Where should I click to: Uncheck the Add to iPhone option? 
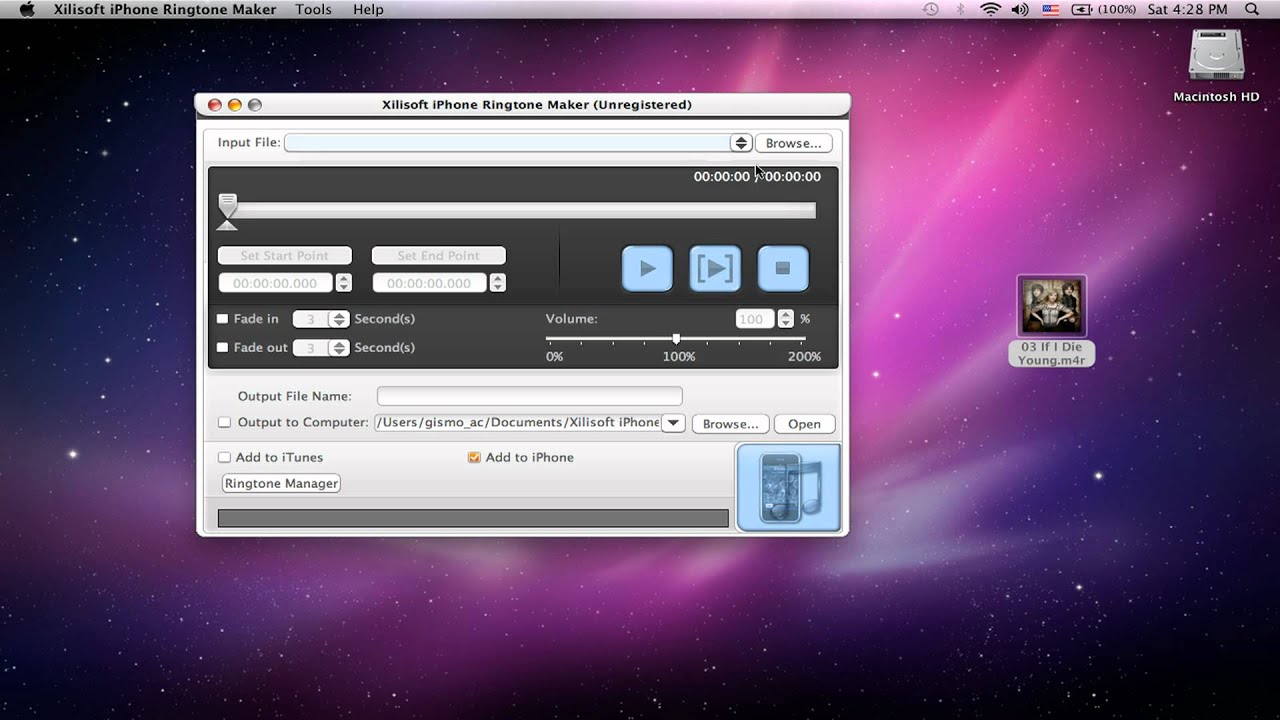click(x=474, y=458)
